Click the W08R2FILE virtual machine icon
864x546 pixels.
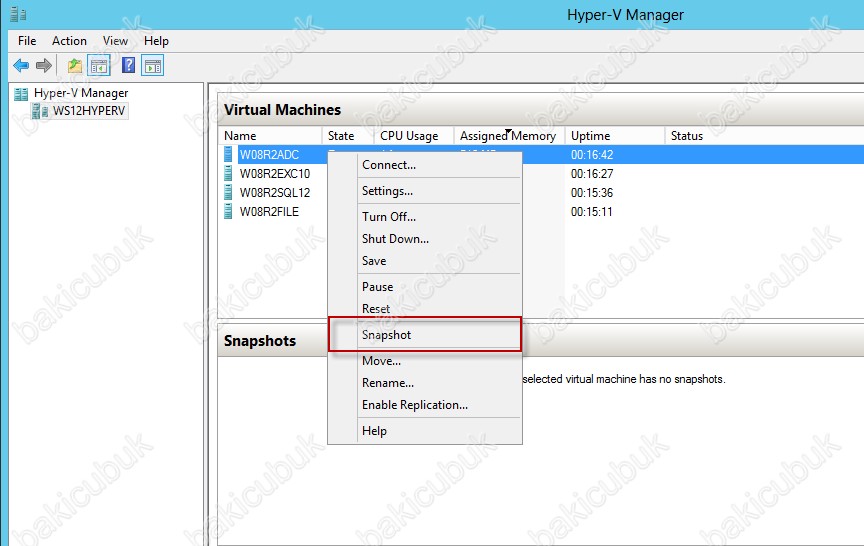(228, 212)
